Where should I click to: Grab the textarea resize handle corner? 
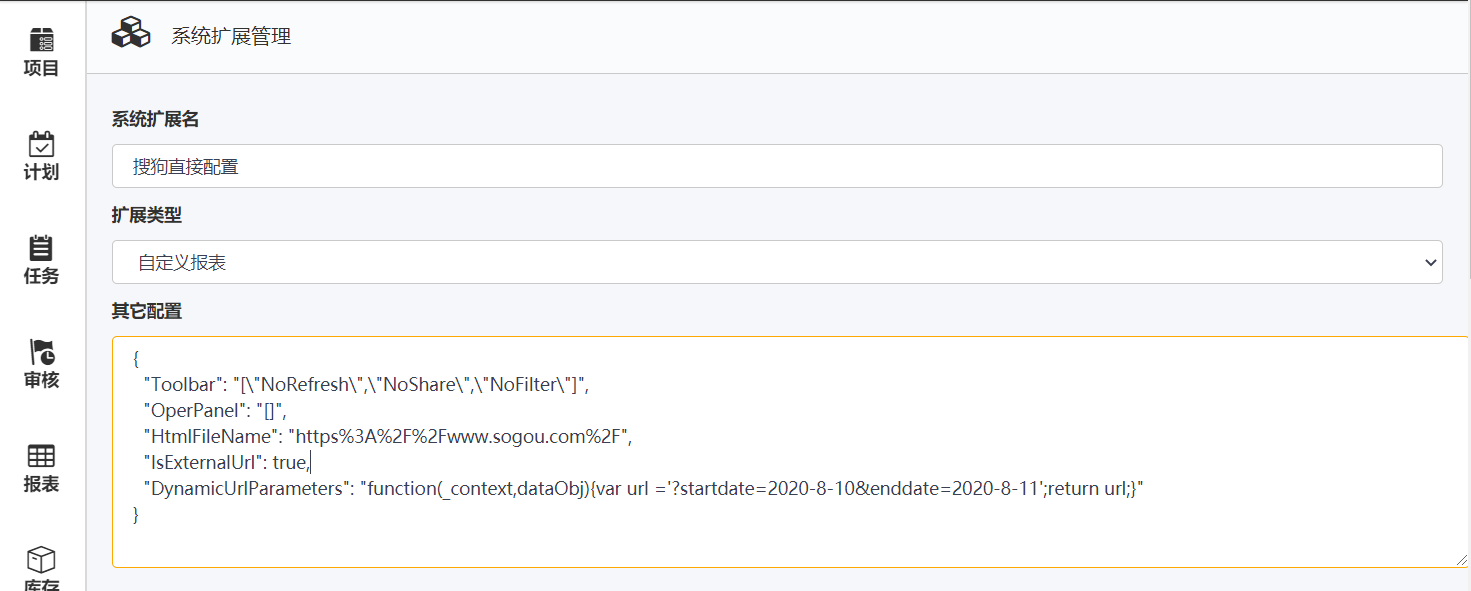[x=1462, y=561]
